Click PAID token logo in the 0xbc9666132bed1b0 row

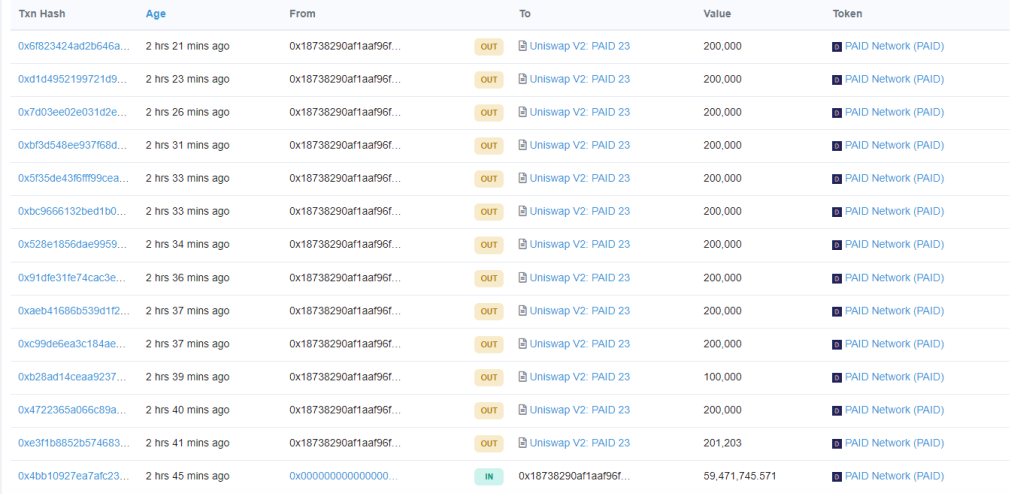[x=837, y=211]
